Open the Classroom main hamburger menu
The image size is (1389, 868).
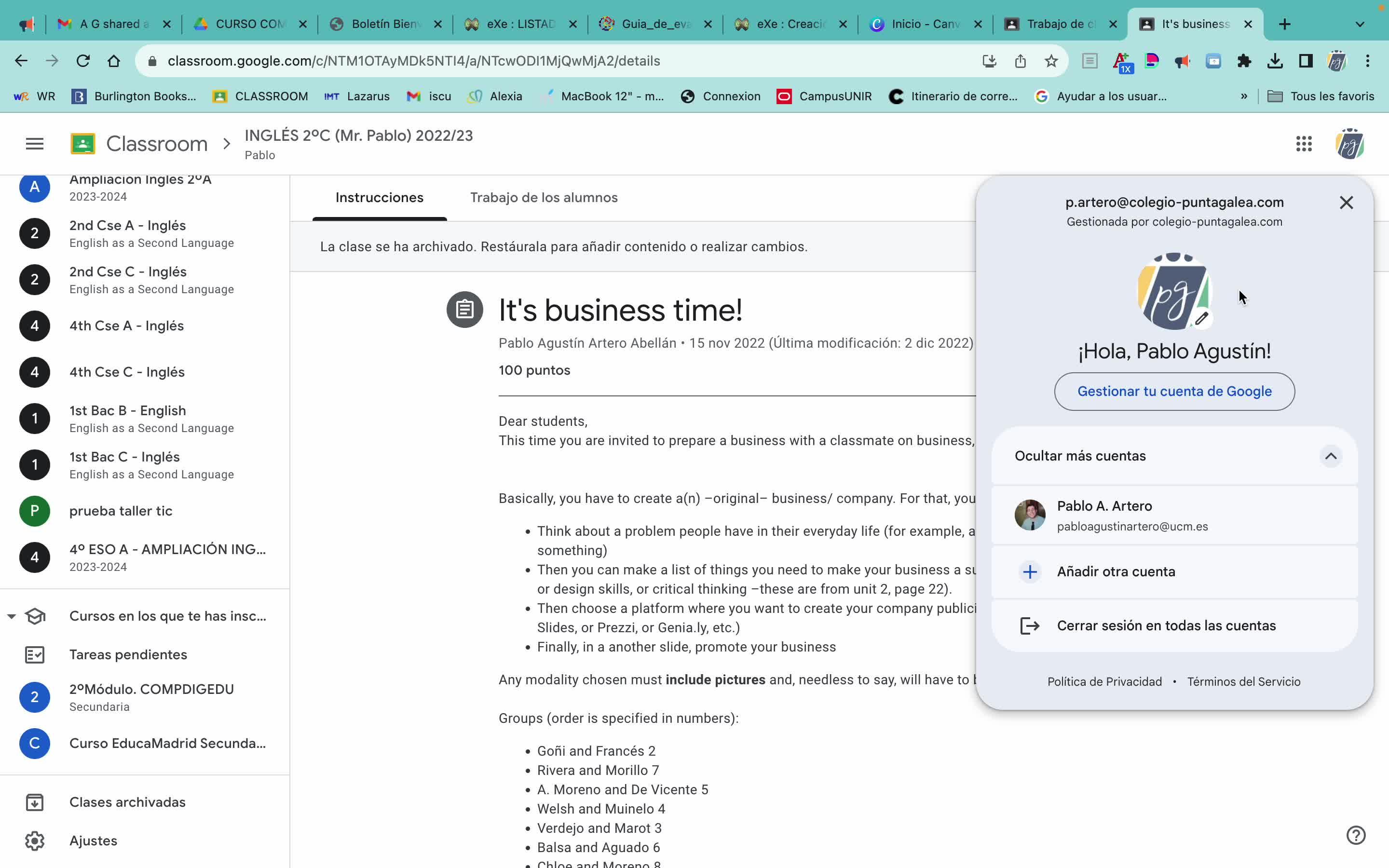(34, 144)
